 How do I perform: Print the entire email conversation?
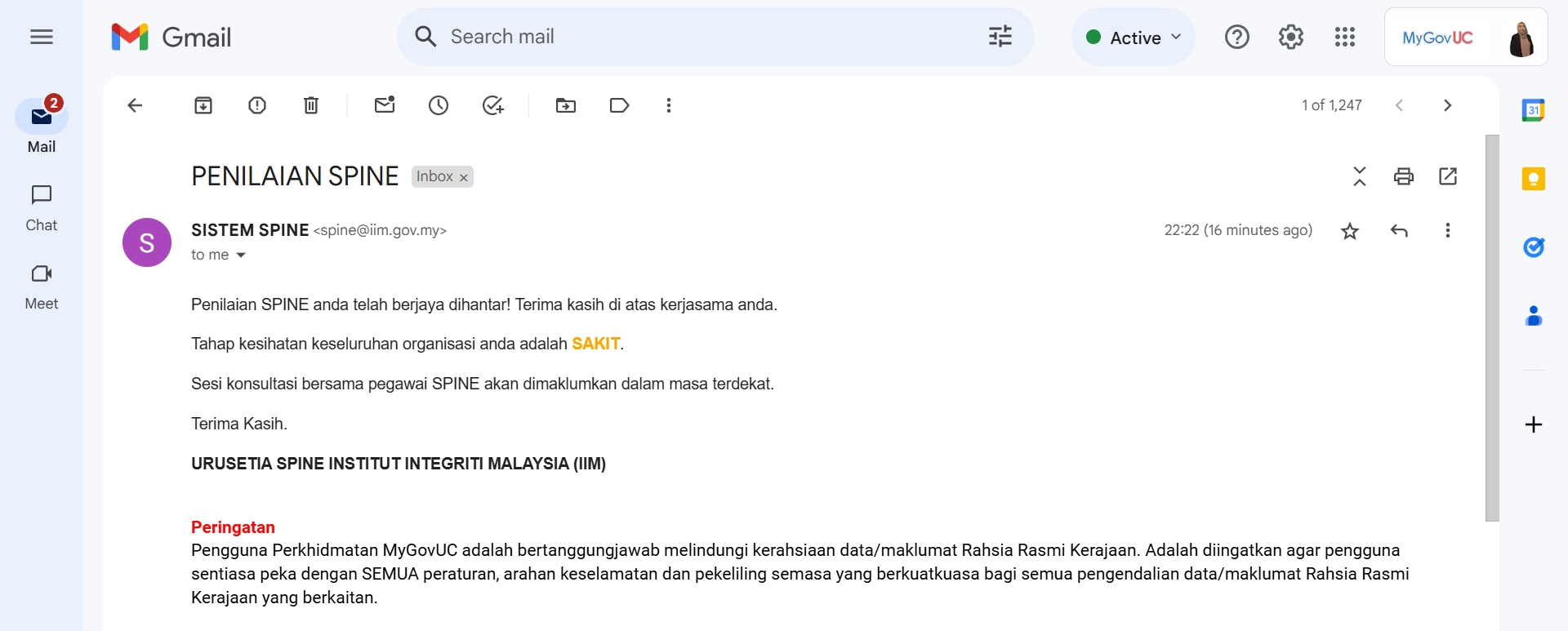pos(1403,176)
